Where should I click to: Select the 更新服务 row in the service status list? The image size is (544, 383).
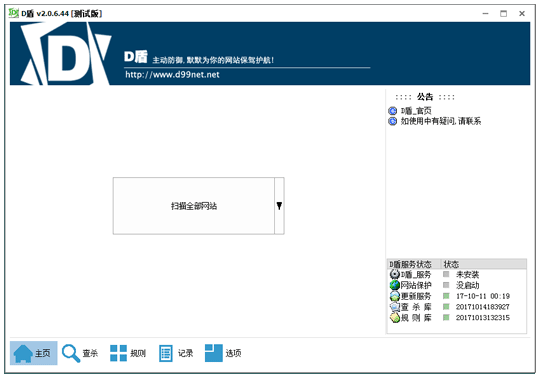click(x=457, y=296)
